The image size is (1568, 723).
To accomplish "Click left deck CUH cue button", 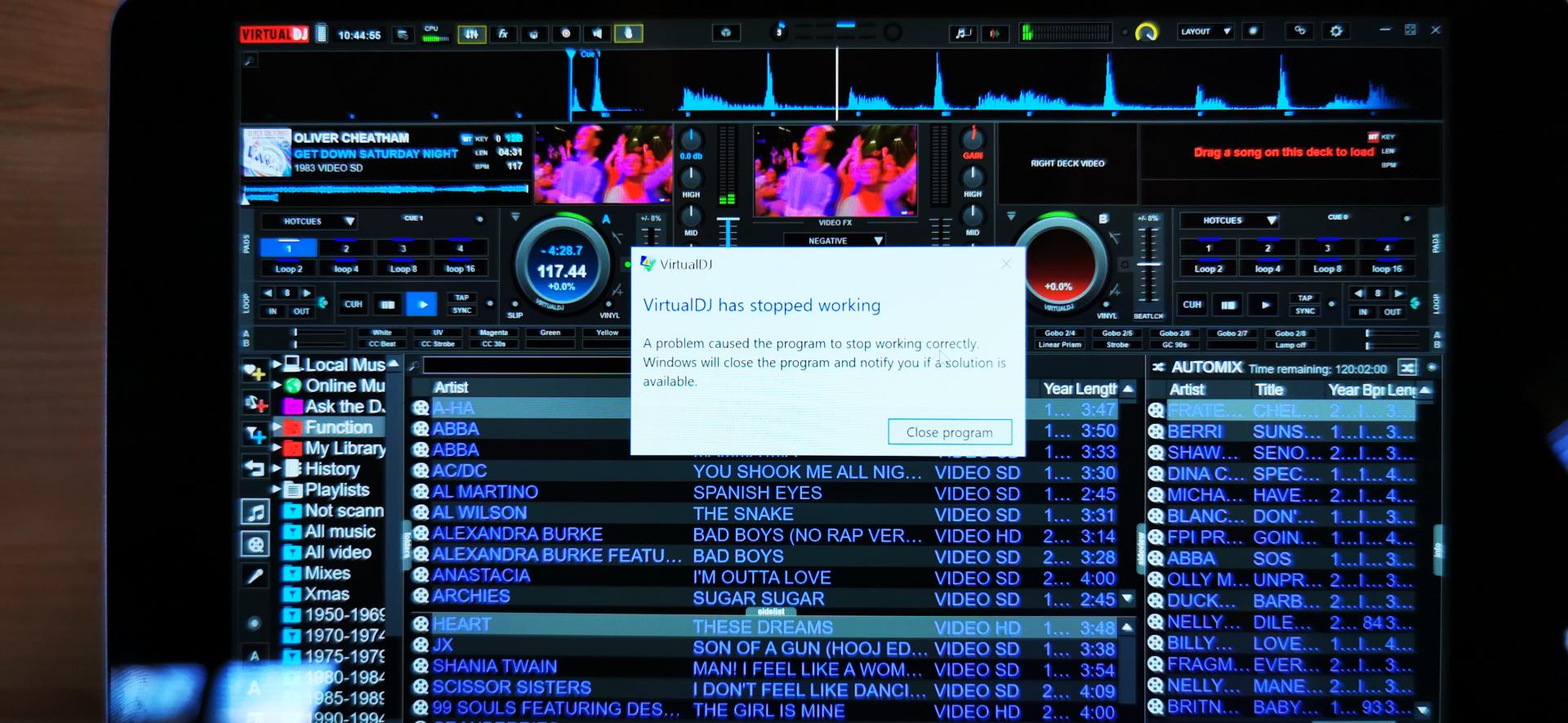I will tap(353, 305).
